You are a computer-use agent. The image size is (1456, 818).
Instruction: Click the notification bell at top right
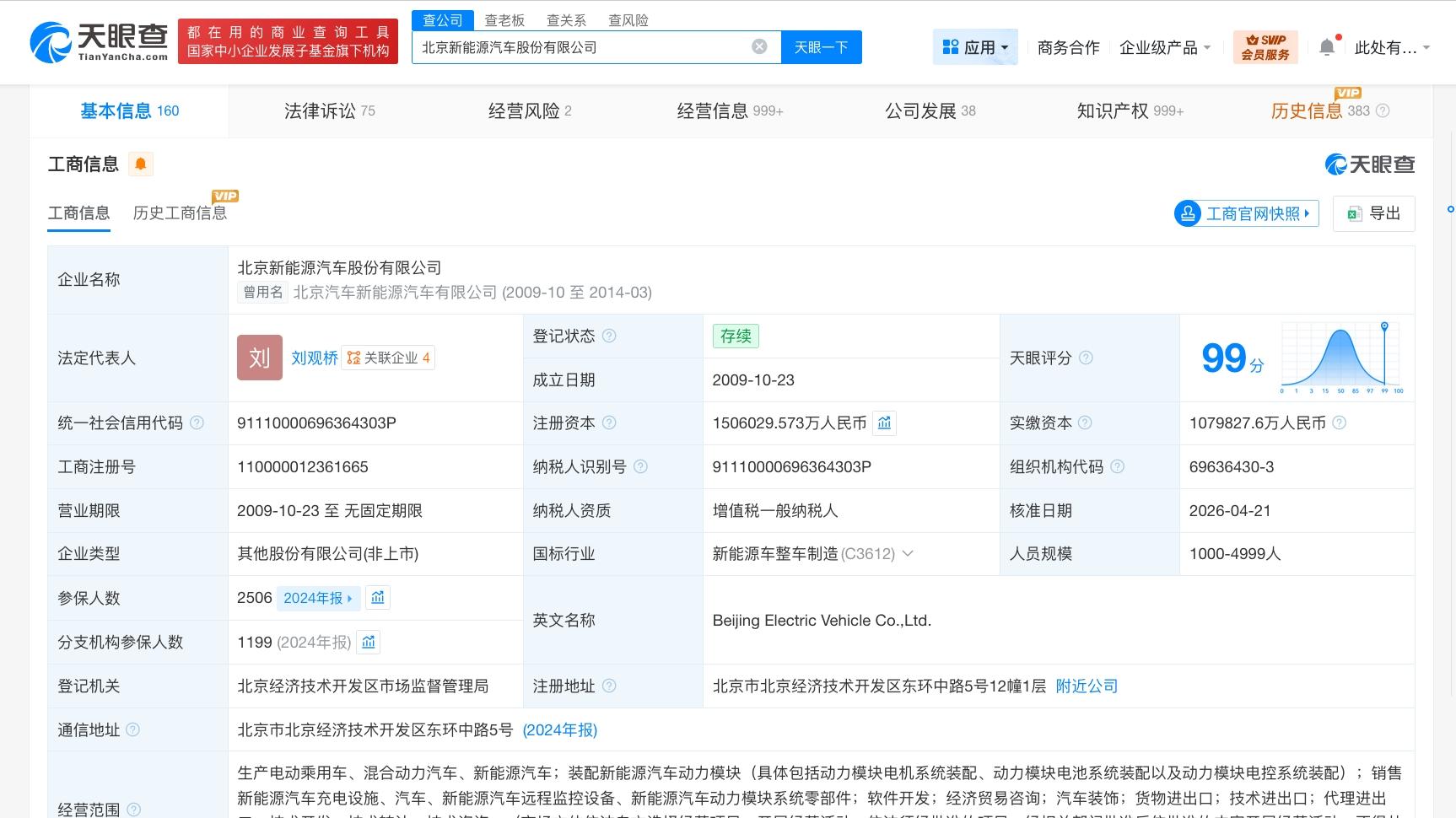(x=1326, y=47)
